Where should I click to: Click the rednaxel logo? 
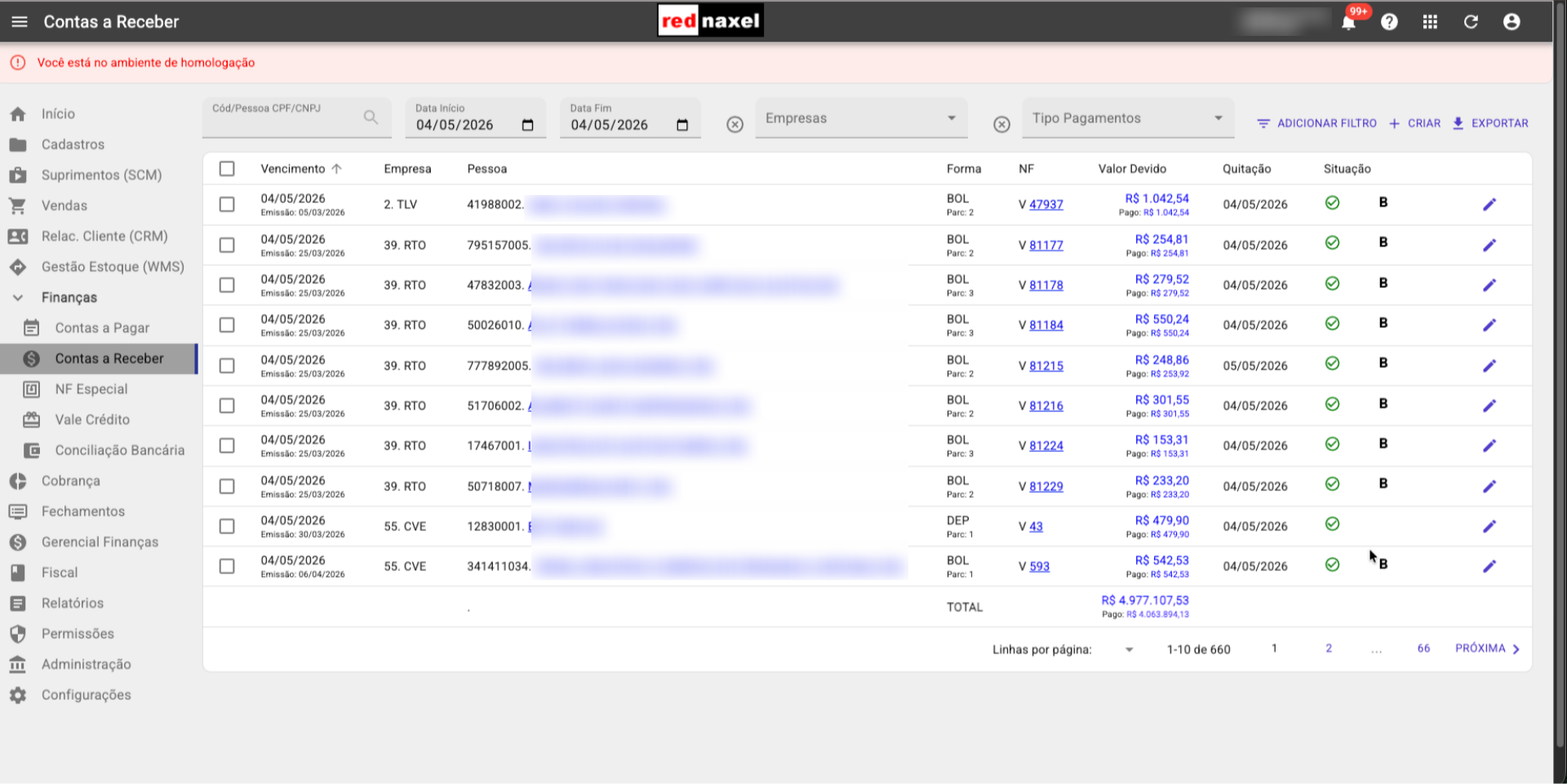710,21
